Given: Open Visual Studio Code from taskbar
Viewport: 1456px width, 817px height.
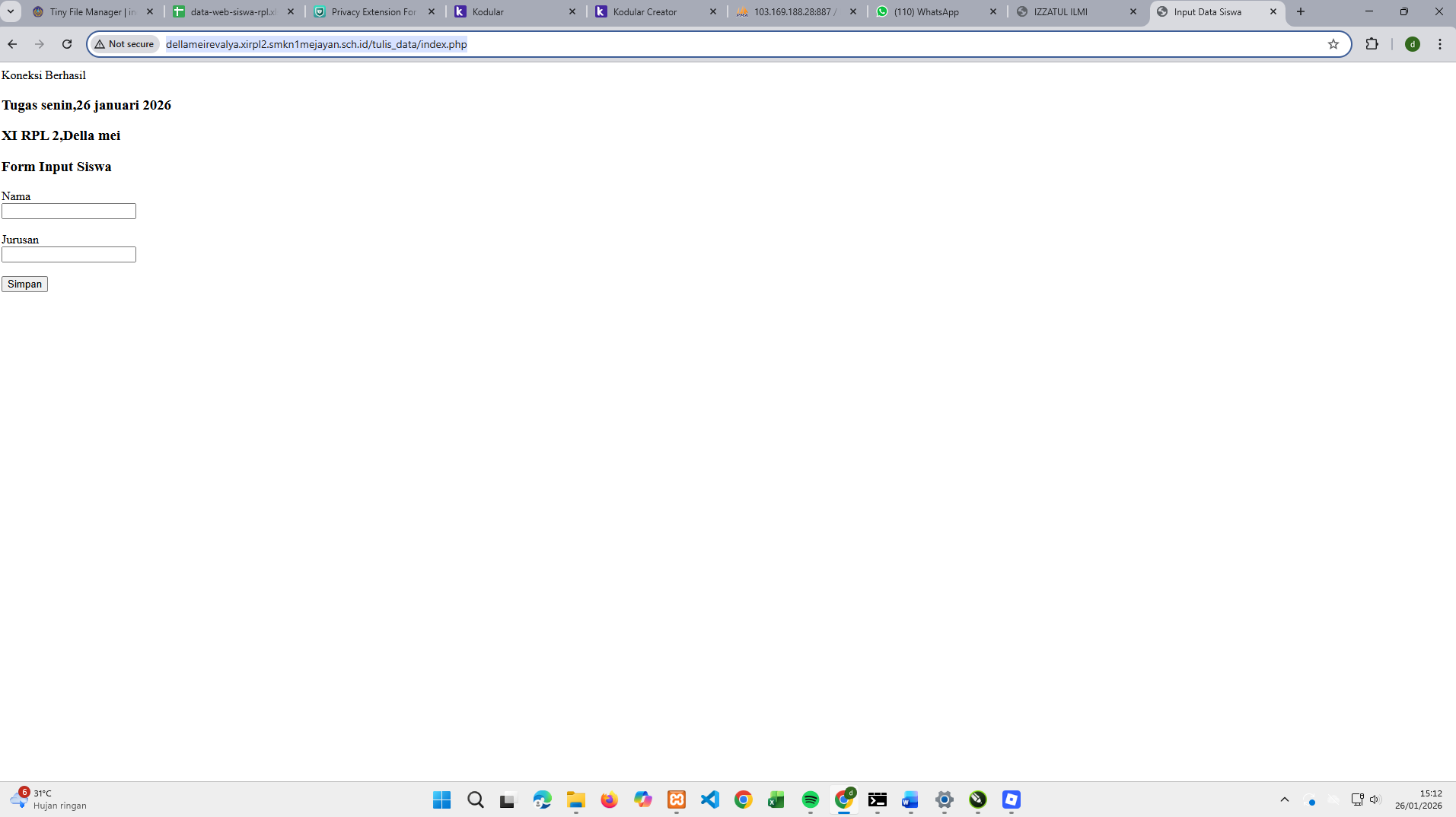Looking at the screenshot, I should [x=709, y=800].
